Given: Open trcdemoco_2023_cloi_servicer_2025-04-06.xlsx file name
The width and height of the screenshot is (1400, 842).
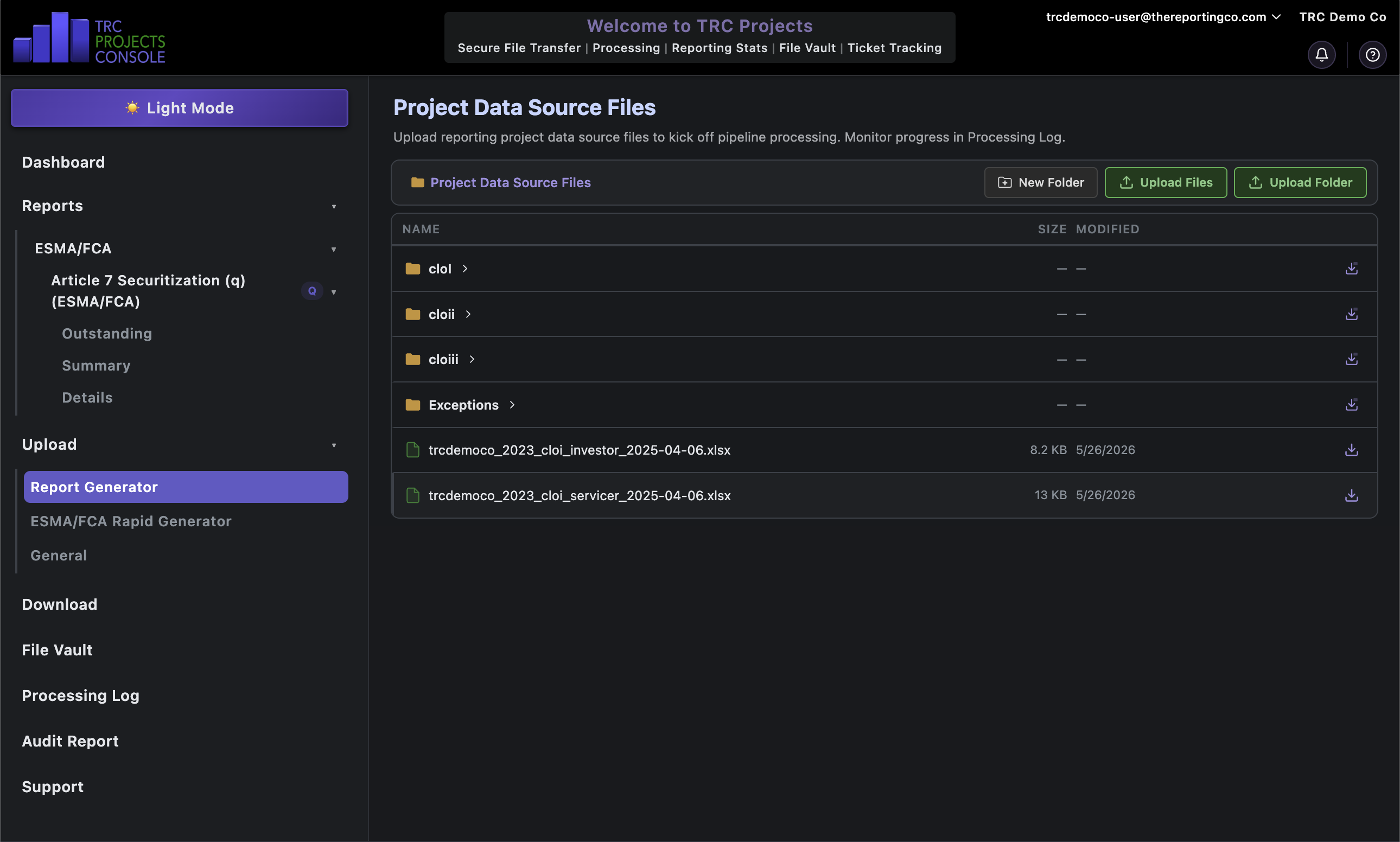Looking at the screenshot, I should coord(580,495).
